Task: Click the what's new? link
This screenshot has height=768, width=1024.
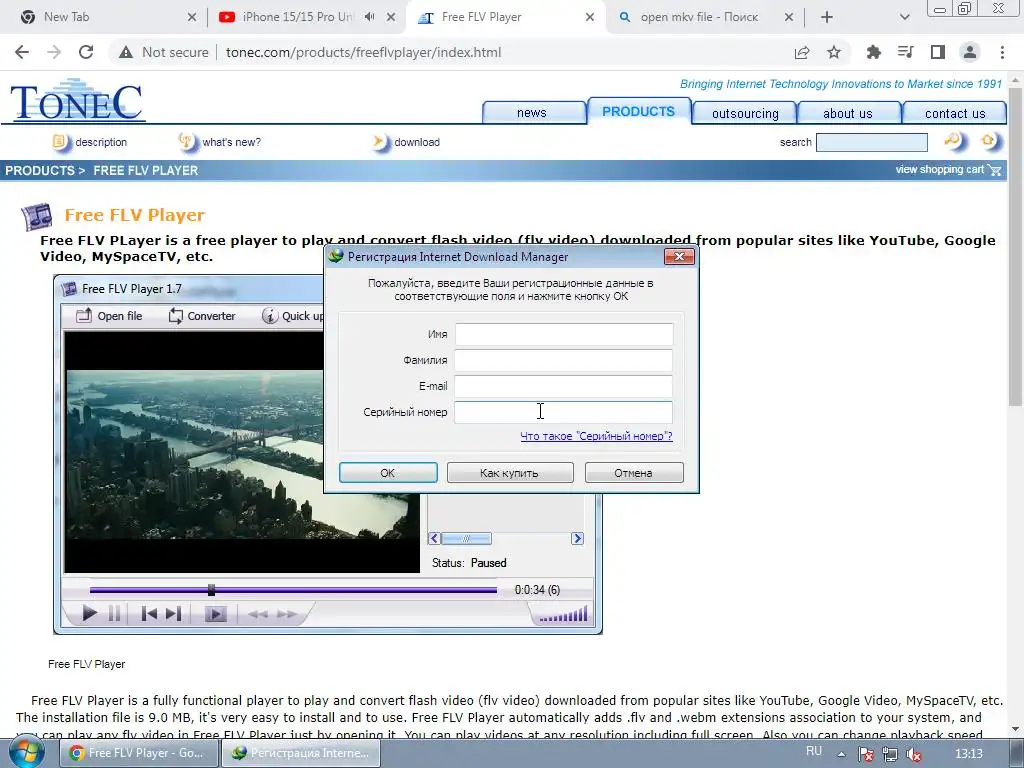Action: pyautogui.click(x=231, y=142)
